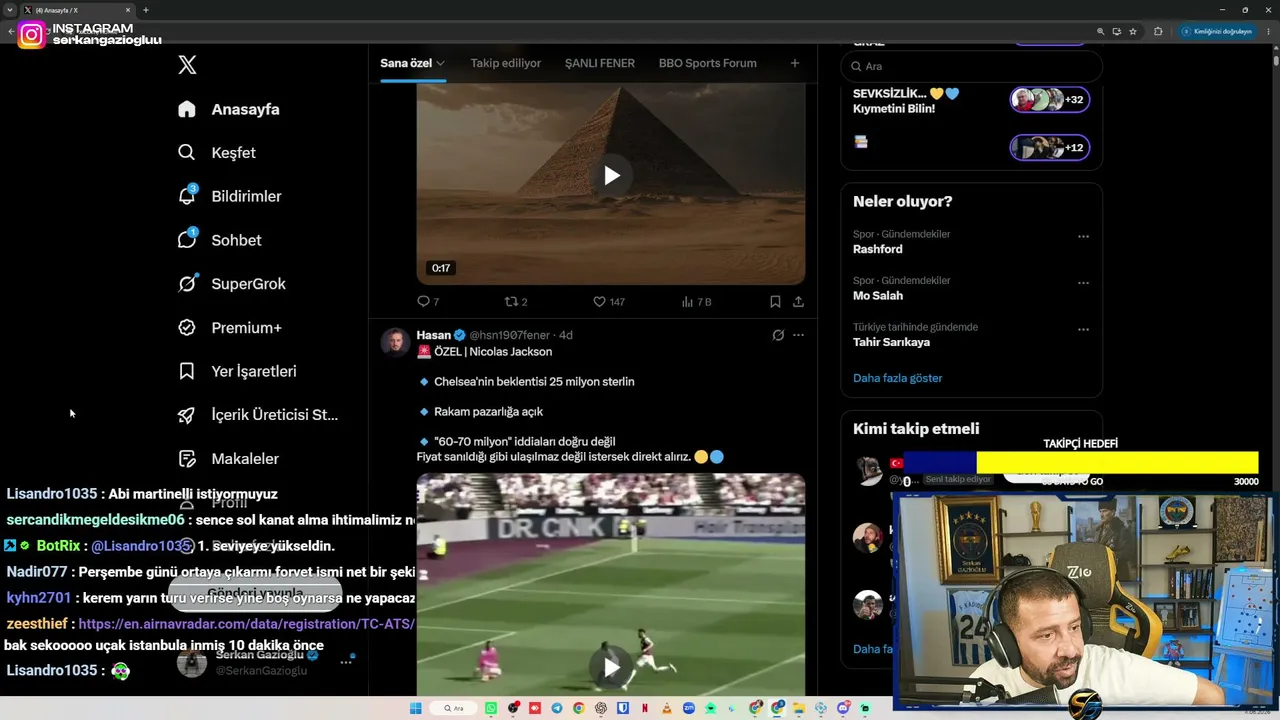Open the browser tab search dropdown
This screenshot has height=720, width=1280.
click(x=9, y=10)
